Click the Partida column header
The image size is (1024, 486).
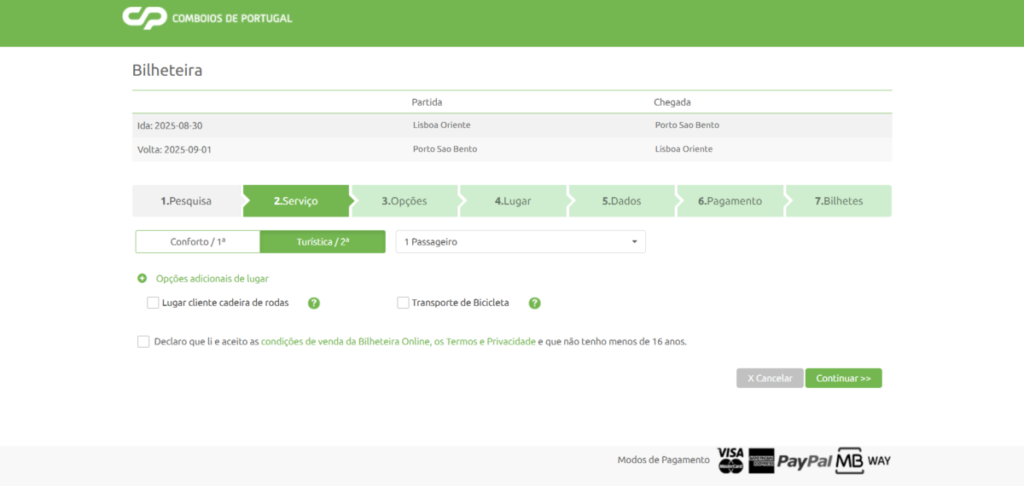(x=427, y=103)
